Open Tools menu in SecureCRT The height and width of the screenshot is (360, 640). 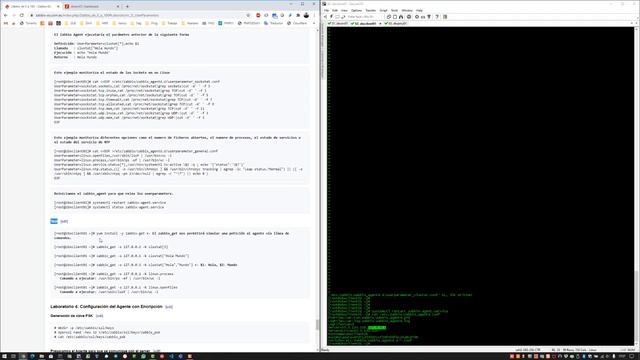[394, 10]
